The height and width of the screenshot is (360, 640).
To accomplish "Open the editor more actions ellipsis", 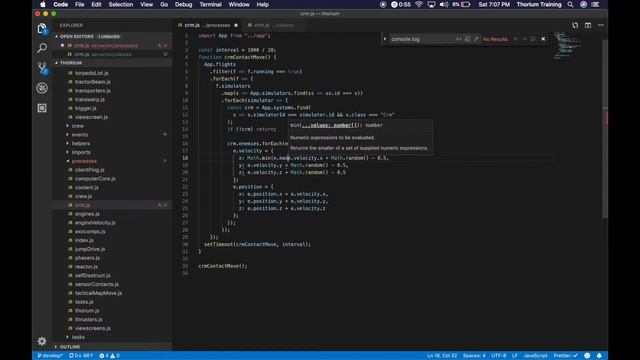I will [601, 25].
